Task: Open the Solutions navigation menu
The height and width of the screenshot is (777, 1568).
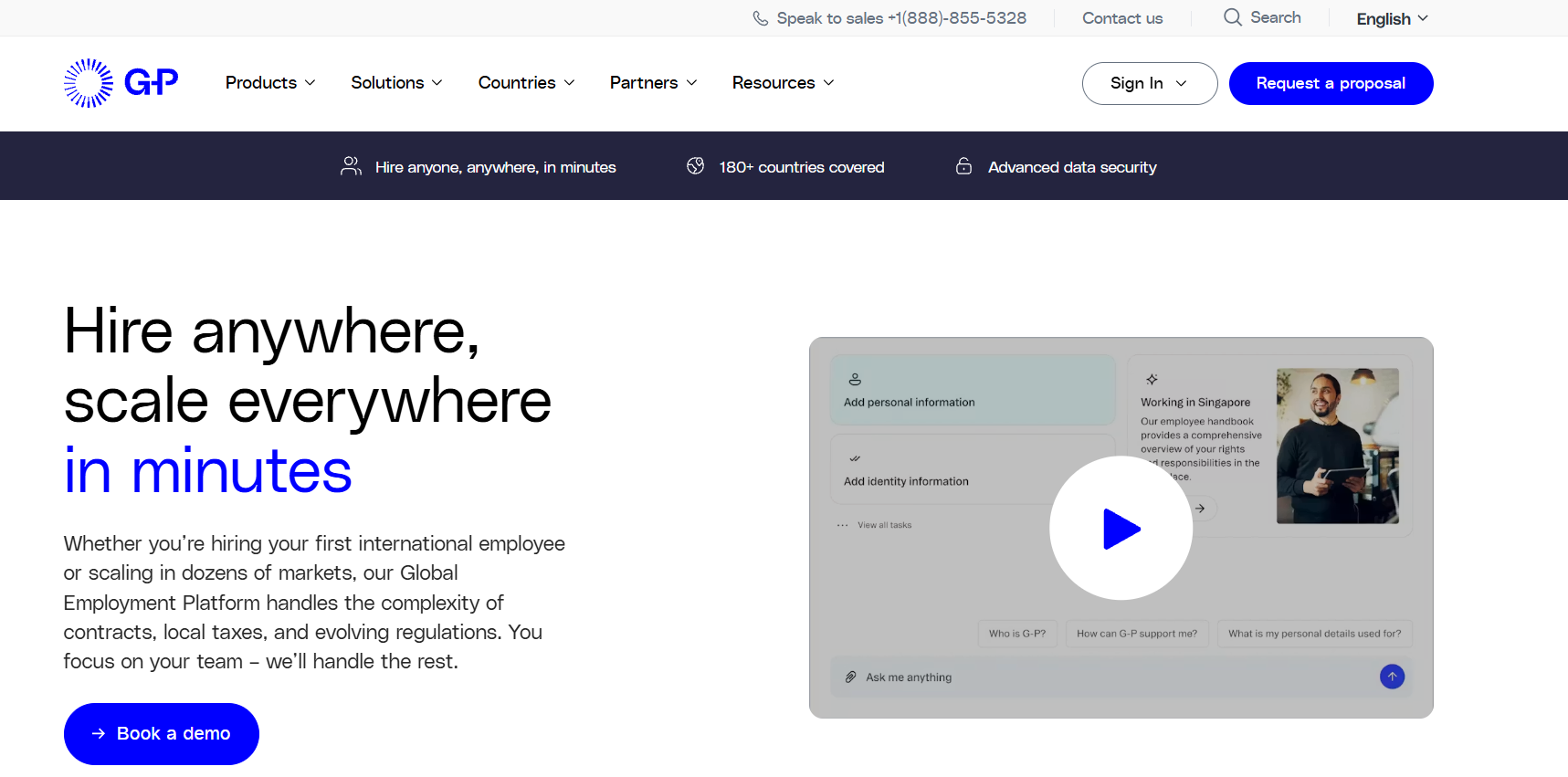Action: pos(397,83)
